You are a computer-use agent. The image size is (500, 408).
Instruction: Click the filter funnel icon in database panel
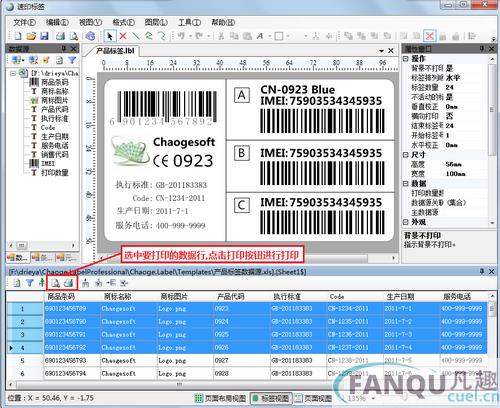click(72, 60)
